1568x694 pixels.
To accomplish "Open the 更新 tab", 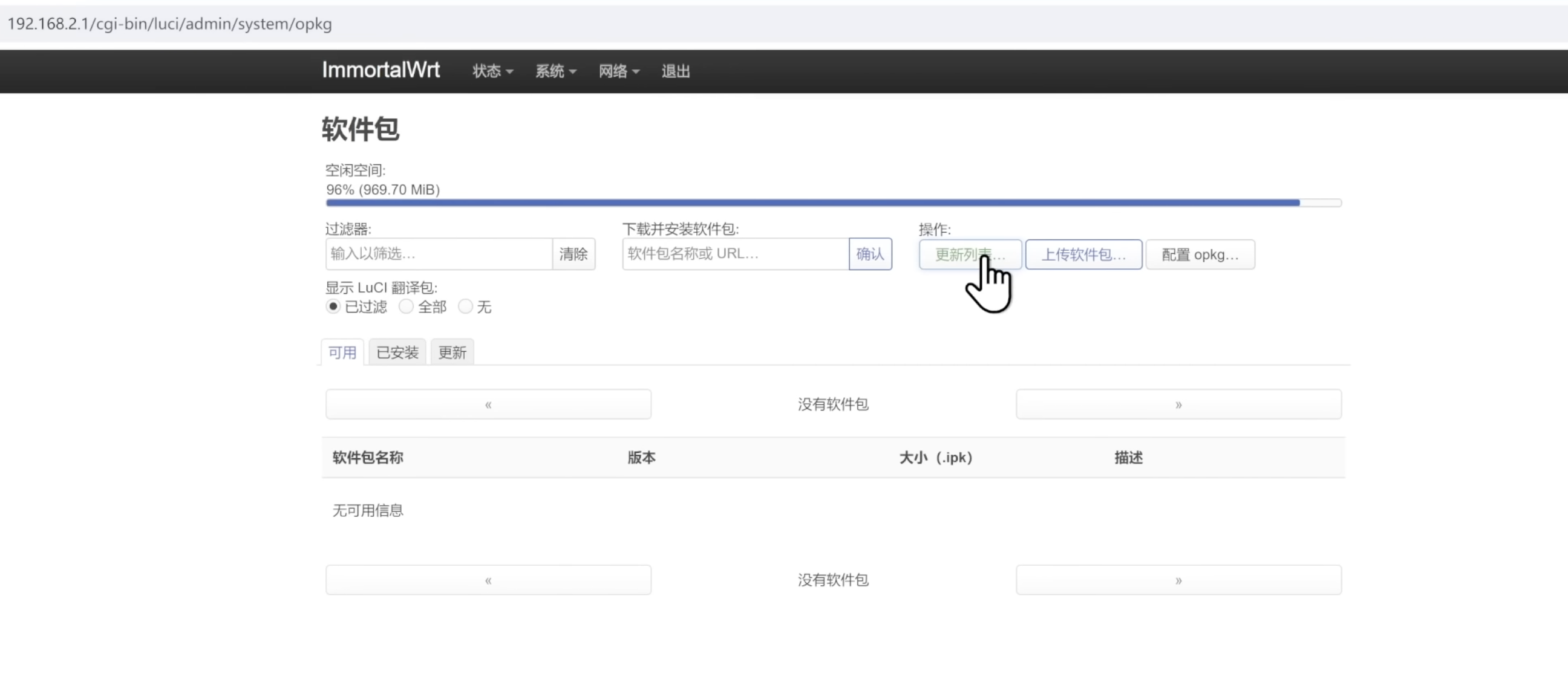I will [x=452, y=353].
